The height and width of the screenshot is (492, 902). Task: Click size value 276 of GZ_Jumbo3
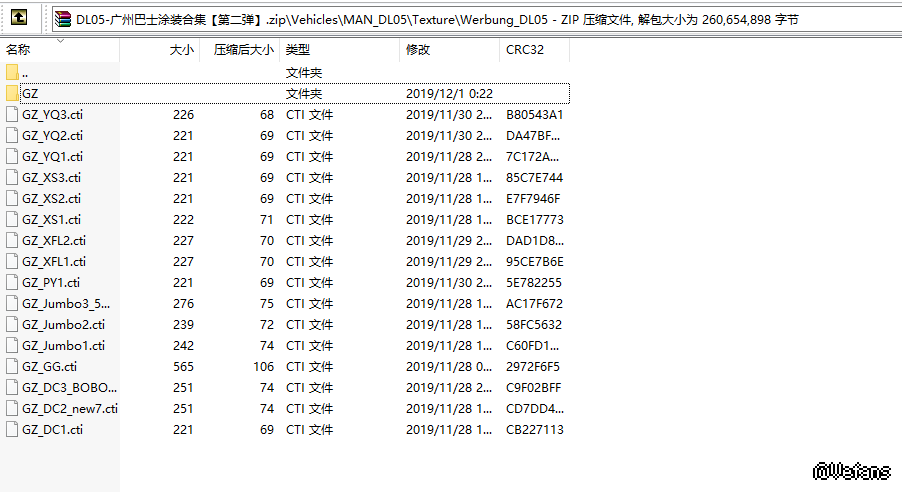point(184,304)
